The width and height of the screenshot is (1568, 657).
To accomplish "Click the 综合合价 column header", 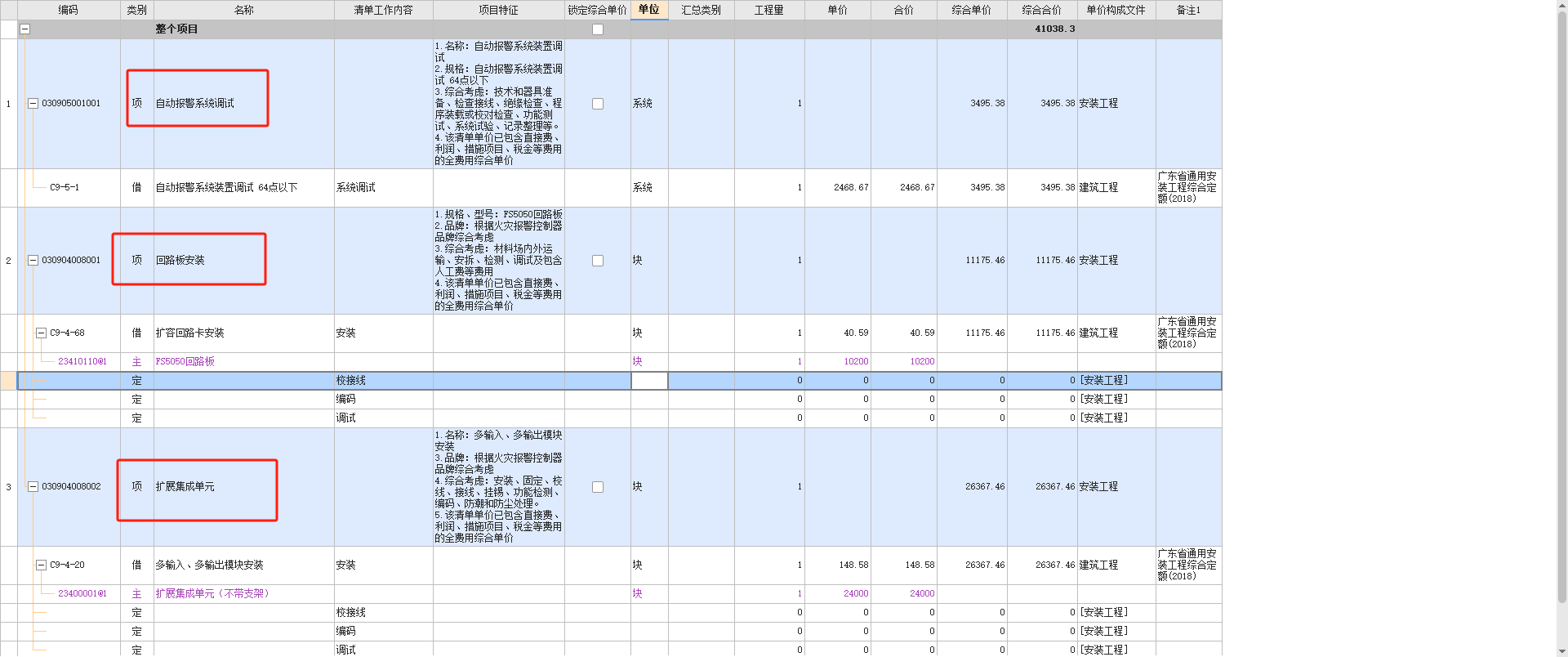I will (1042, 10).
